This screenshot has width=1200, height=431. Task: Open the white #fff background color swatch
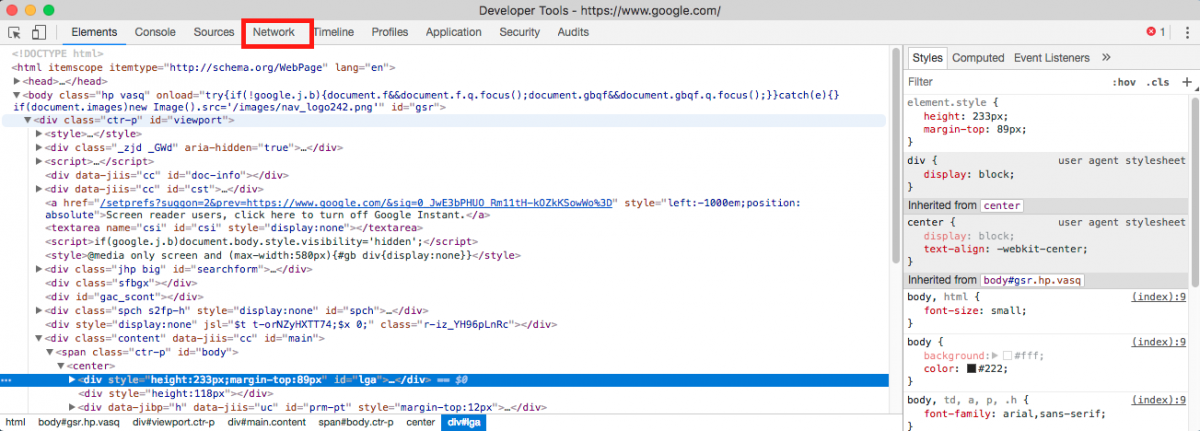[x=1008, y=355]
